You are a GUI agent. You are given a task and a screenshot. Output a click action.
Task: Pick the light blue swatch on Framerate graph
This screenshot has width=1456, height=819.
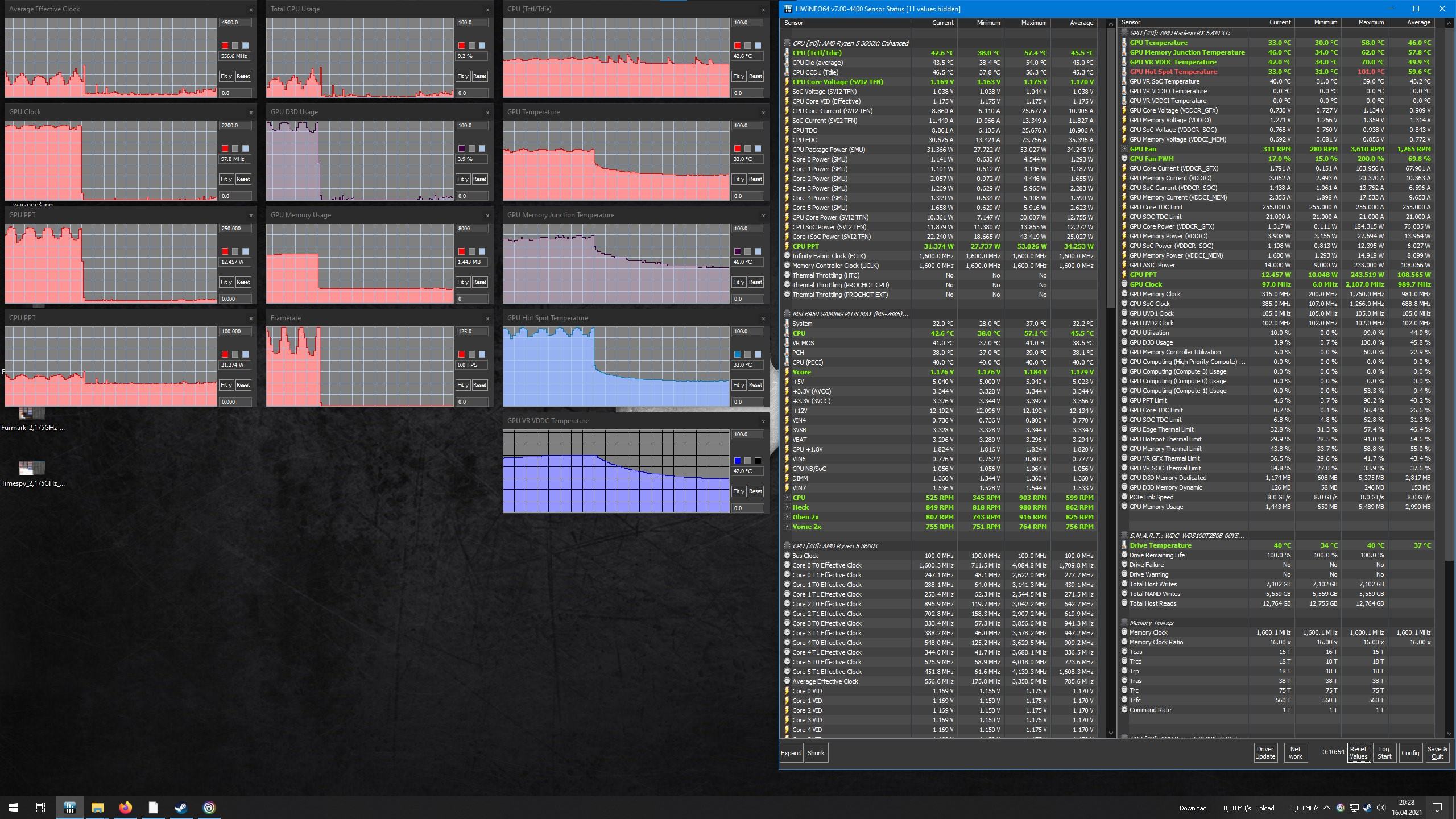[x=482, y=354]
